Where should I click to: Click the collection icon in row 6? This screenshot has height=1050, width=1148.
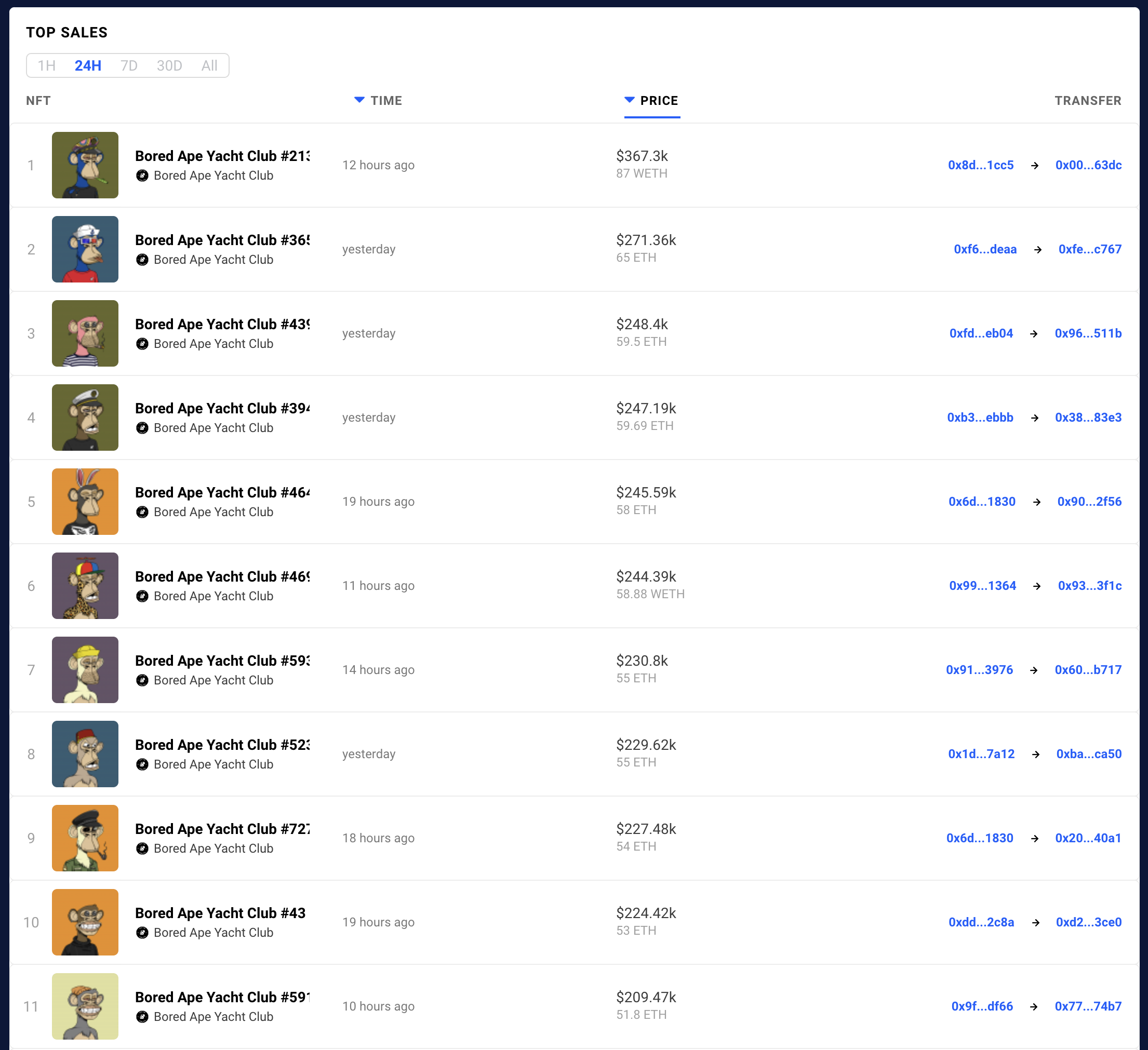coord(142,597)
